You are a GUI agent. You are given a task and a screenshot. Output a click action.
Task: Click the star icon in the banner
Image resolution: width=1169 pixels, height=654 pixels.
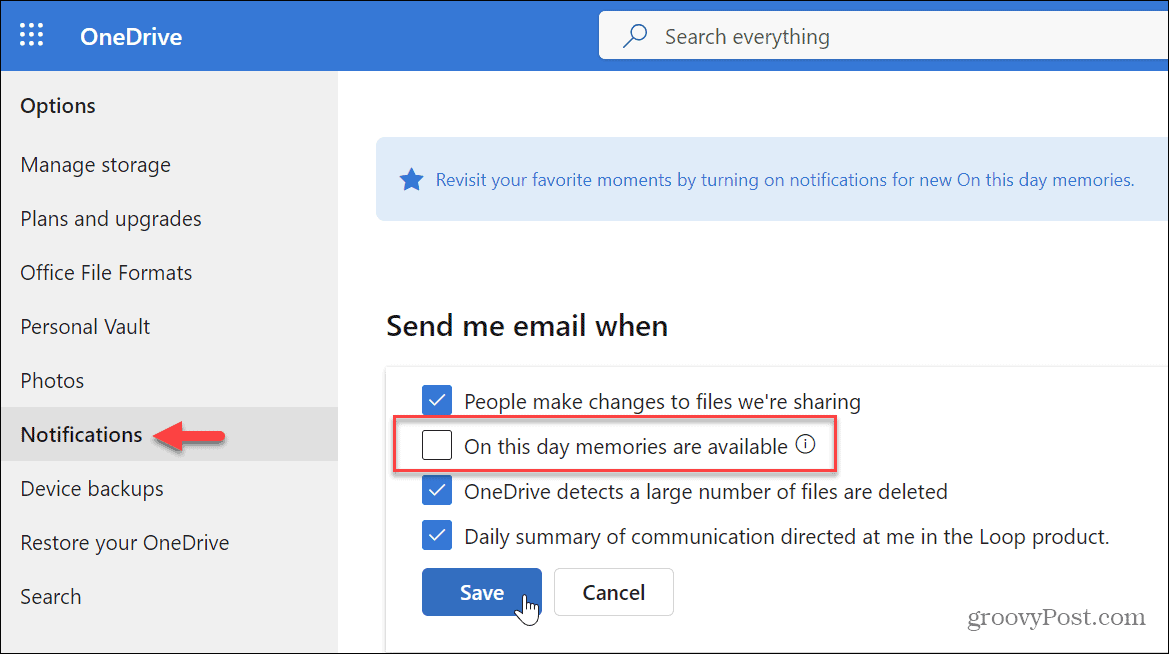click(410, 180)
